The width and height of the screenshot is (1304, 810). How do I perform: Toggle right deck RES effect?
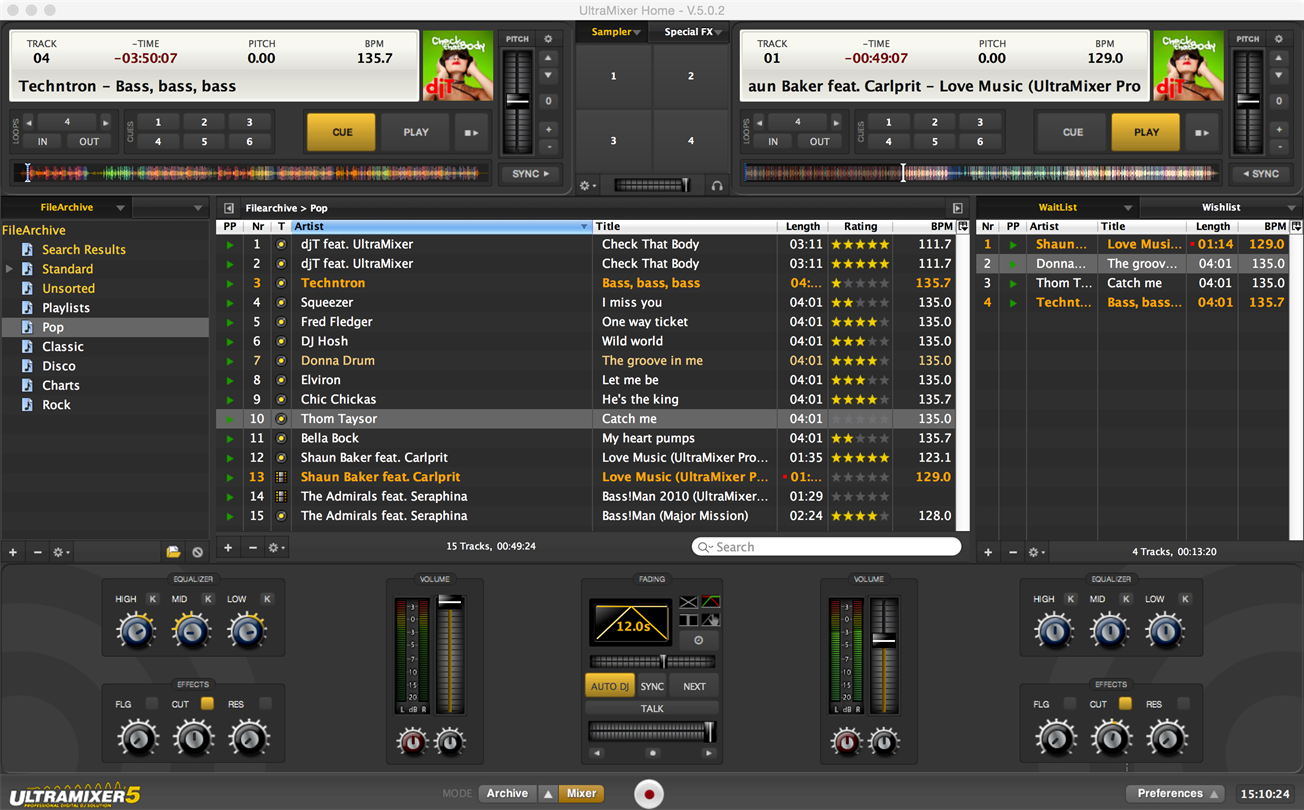[x=1183, y=704]
